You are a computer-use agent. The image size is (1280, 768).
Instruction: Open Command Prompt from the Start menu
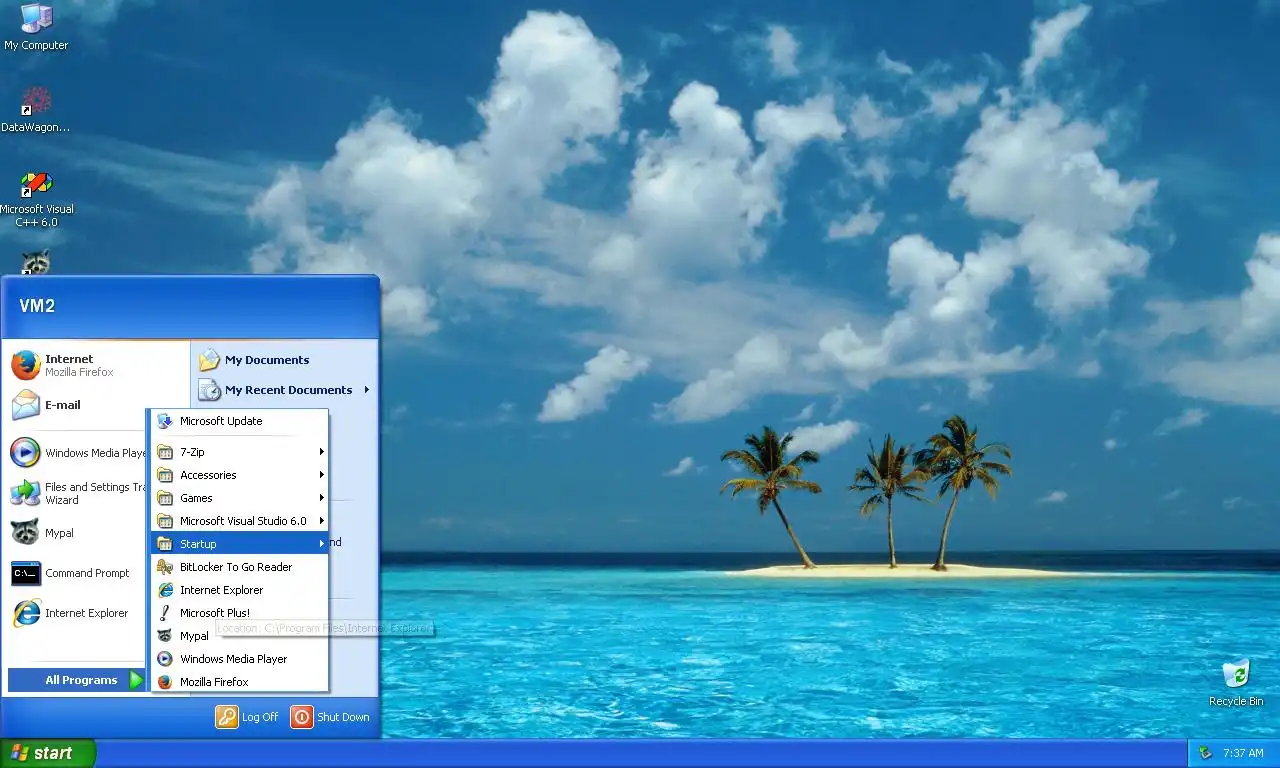click(x=78, y=573)
